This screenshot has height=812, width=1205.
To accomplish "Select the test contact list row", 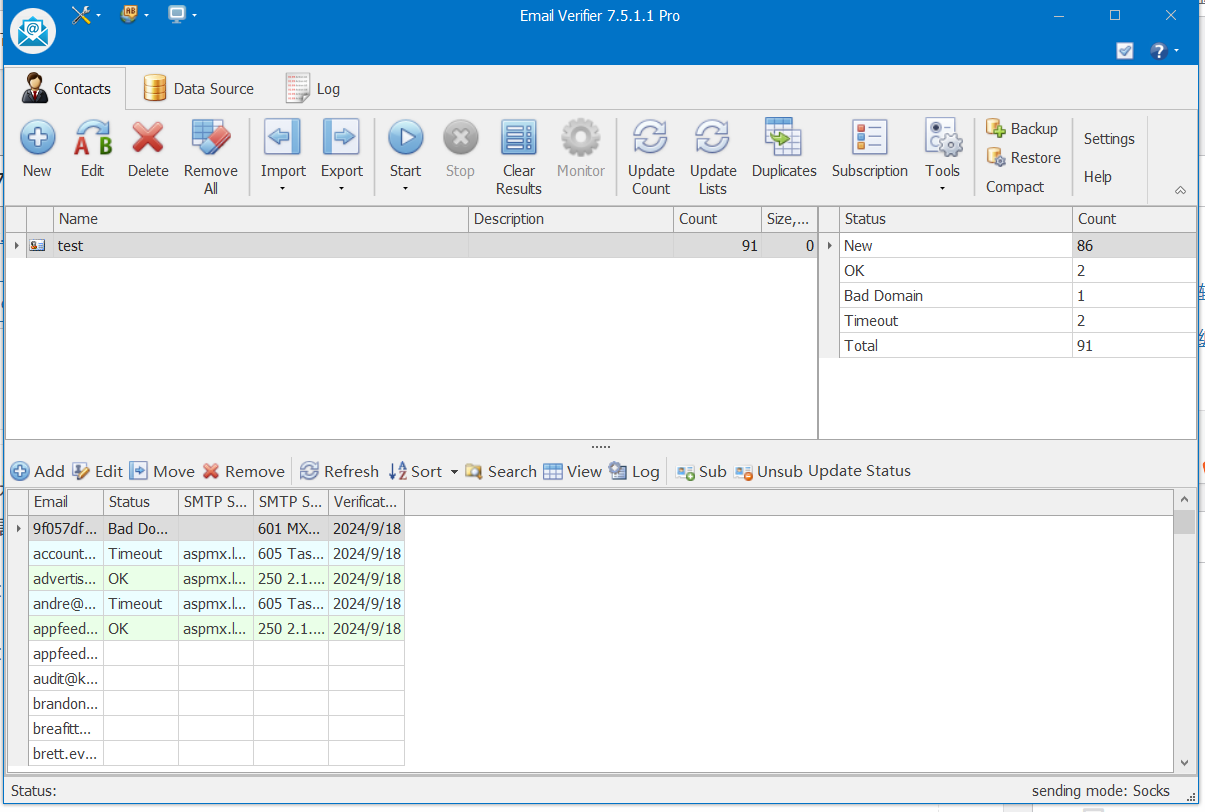I will pos(412,245).
